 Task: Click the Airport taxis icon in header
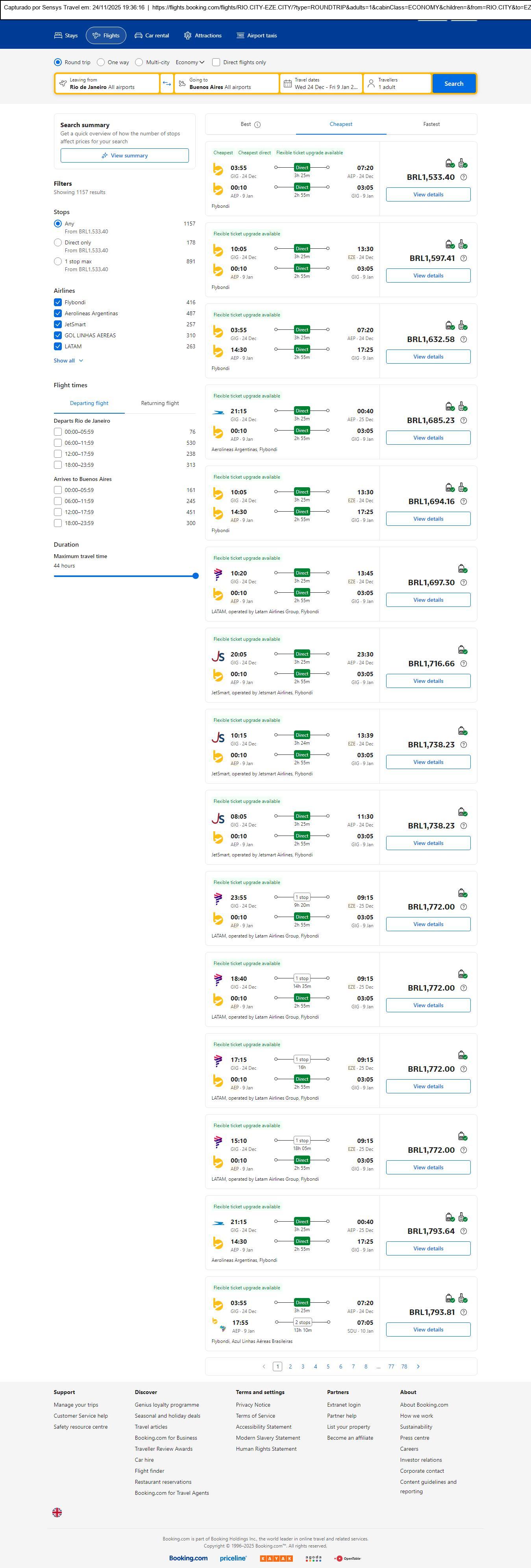(x=241, y=36)
